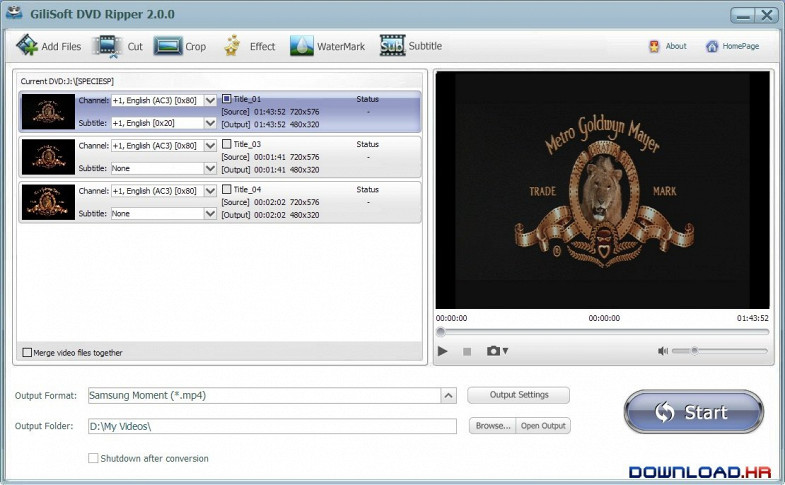Open the WaterMark droplet icon

(301, 46)
